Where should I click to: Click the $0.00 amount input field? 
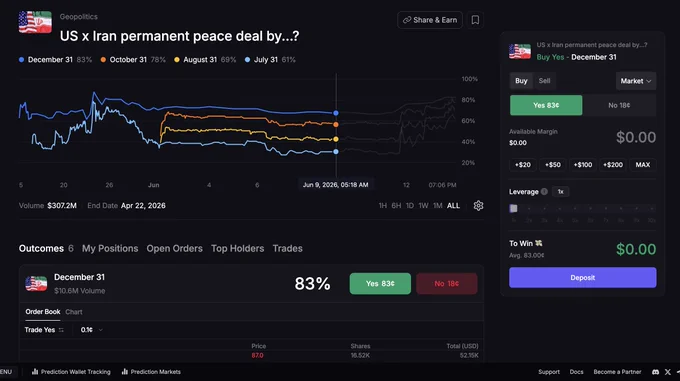pyautogui.click(x=636, y=137)
